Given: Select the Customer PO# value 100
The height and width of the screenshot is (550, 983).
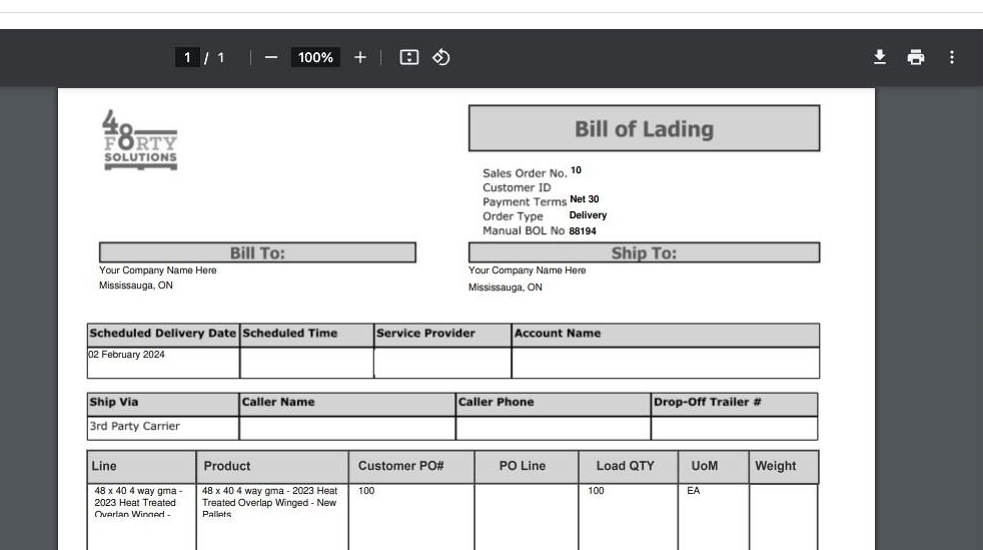Looking at the screenshot, I should (367, 490).
